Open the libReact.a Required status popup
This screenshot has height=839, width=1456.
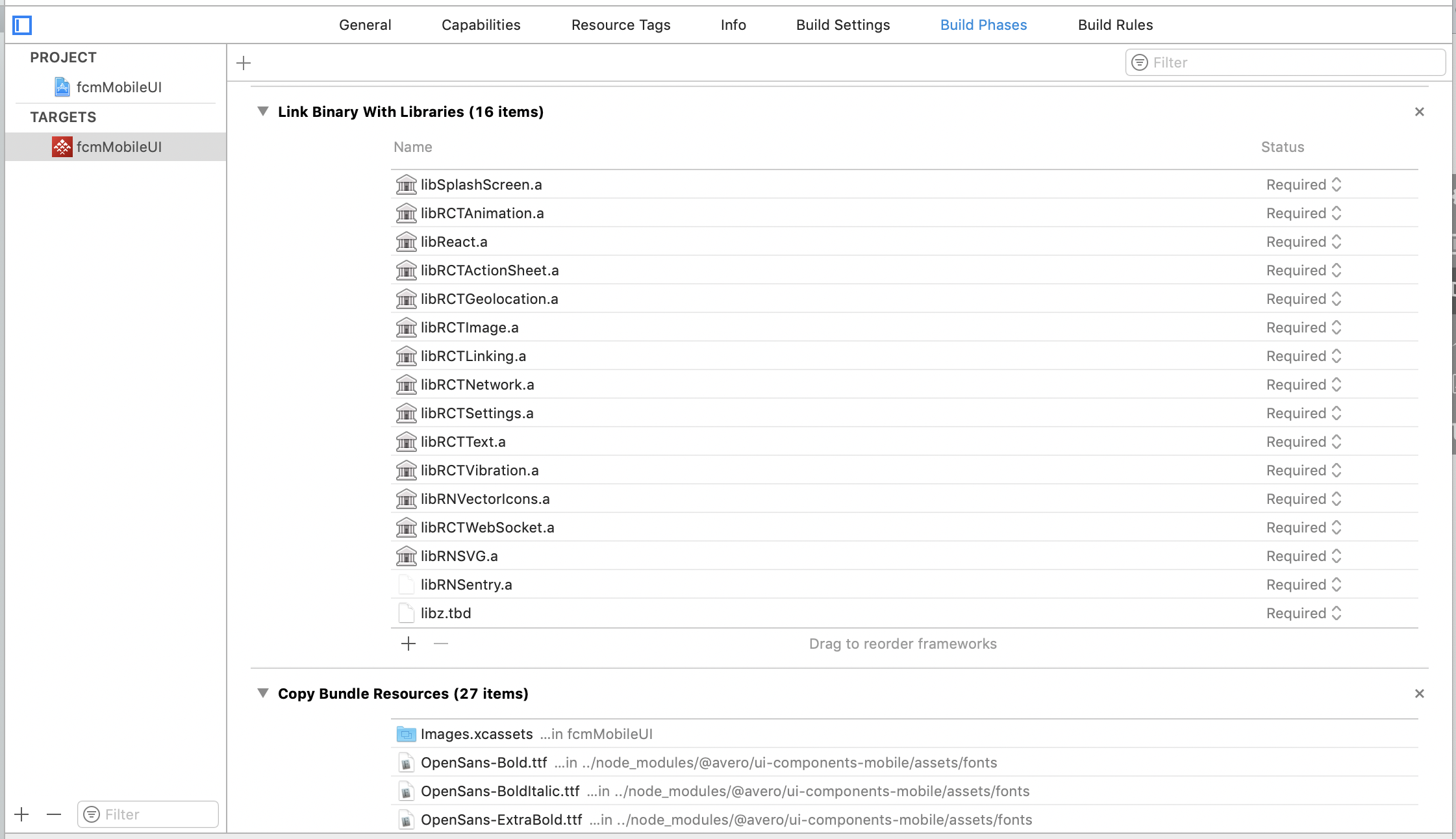click(x=1303, y=242)
